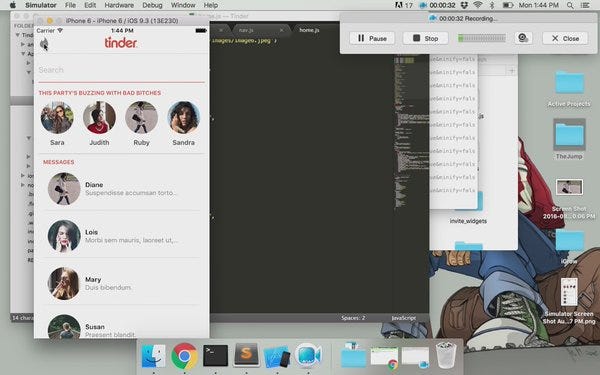Open the Wi-Fi status menu

(478, 5)
